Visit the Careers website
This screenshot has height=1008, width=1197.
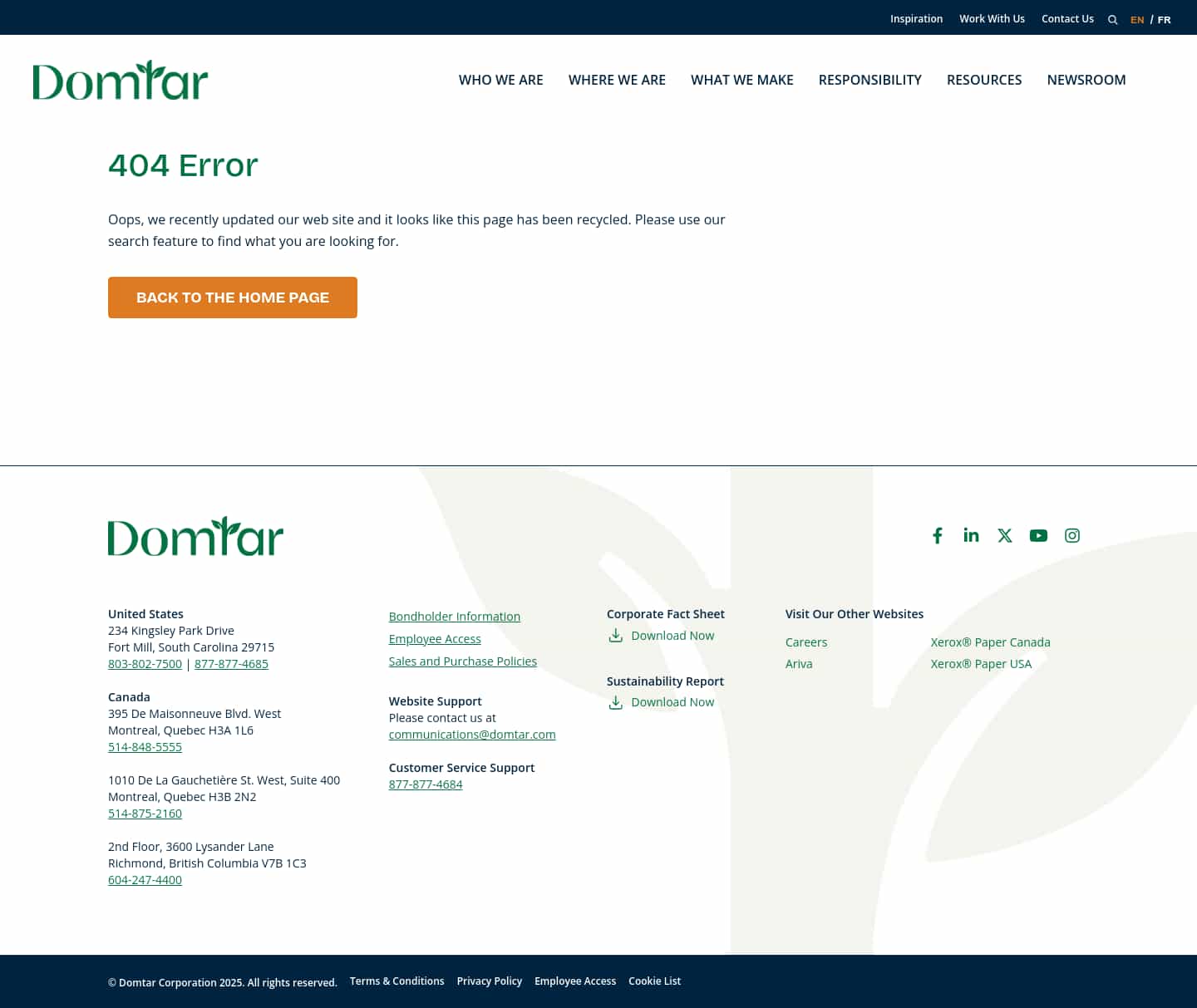point(806,642)
